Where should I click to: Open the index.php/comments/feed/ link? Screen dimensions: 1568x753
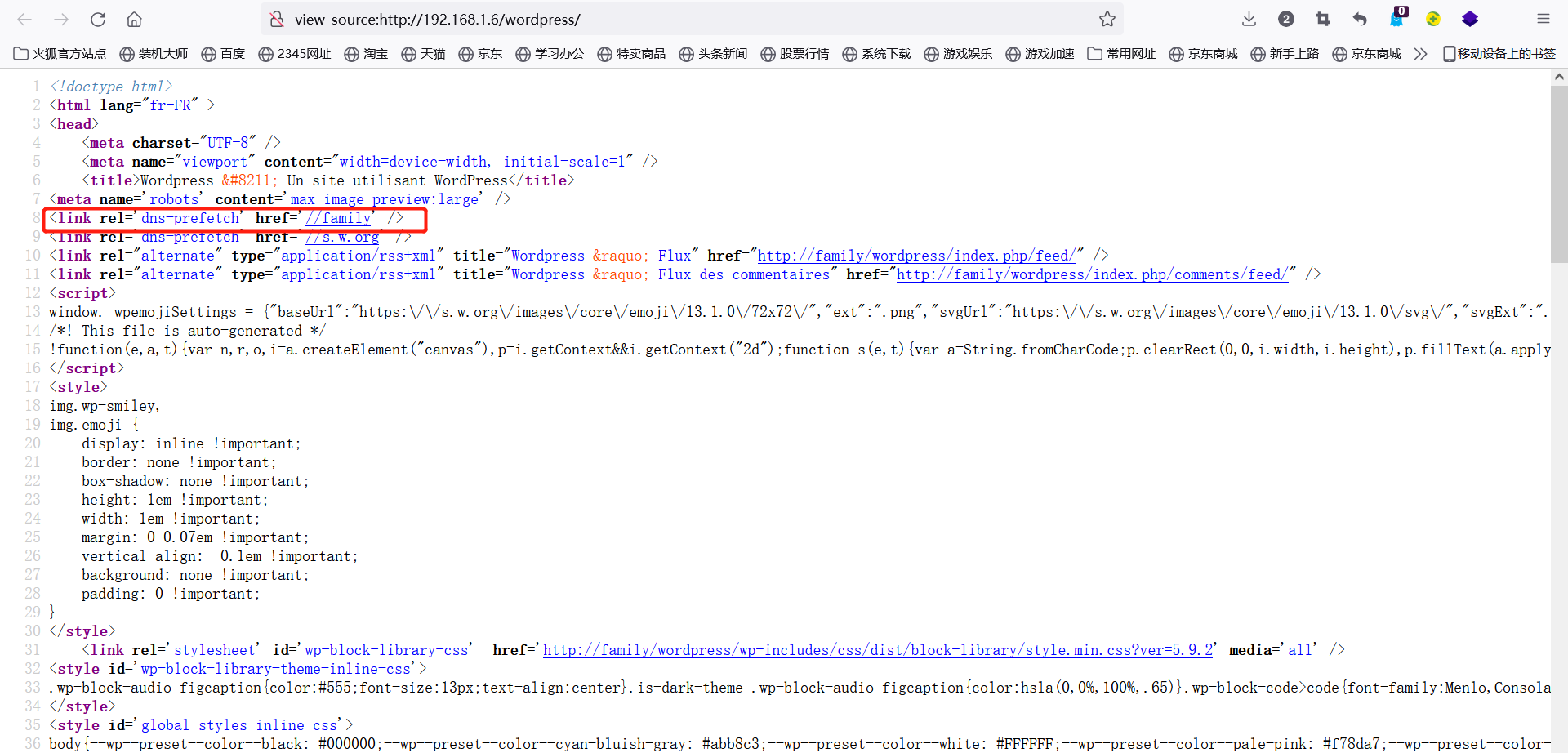1093,274
